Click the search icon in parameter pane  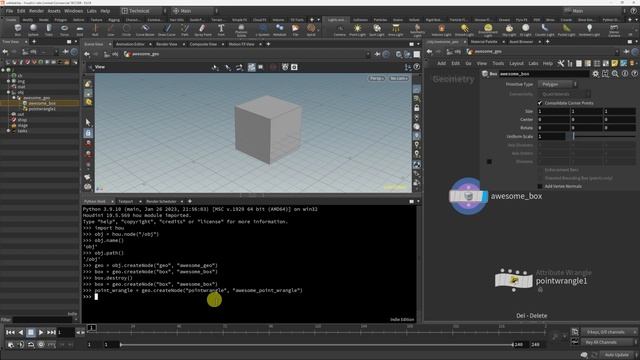coord(615,74)
